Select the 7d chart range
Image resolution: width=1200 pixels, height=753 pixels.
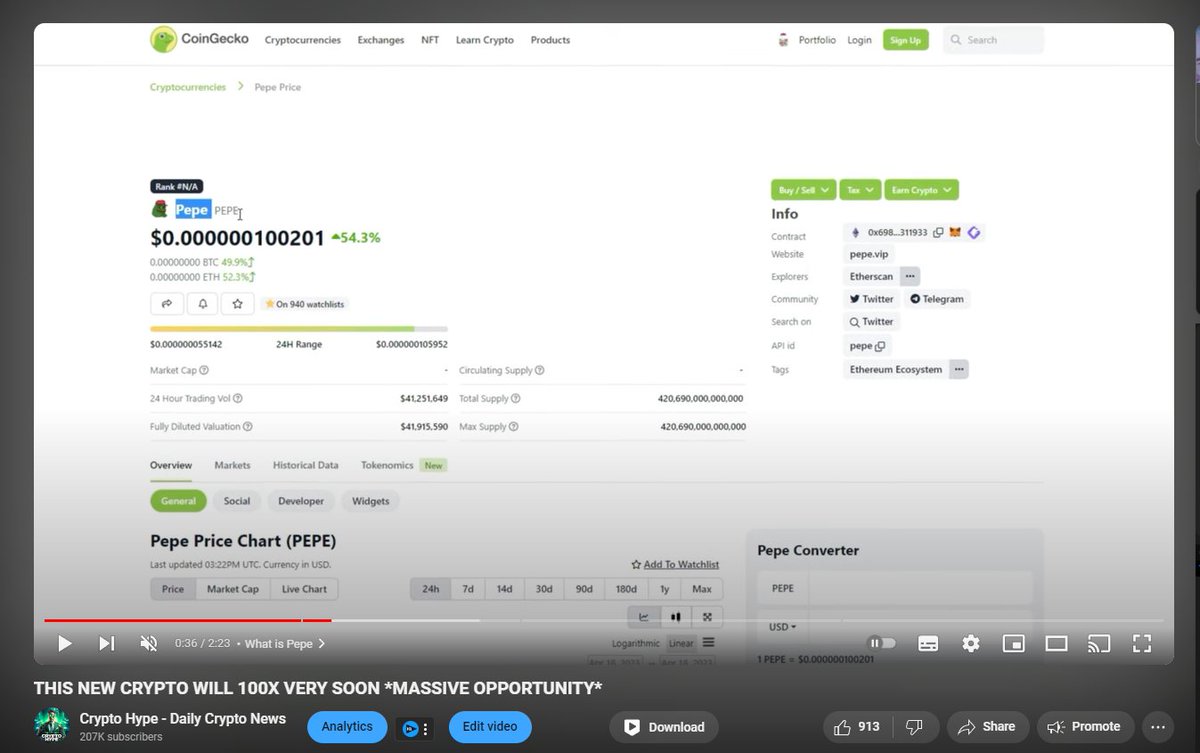tap(468, 589)
